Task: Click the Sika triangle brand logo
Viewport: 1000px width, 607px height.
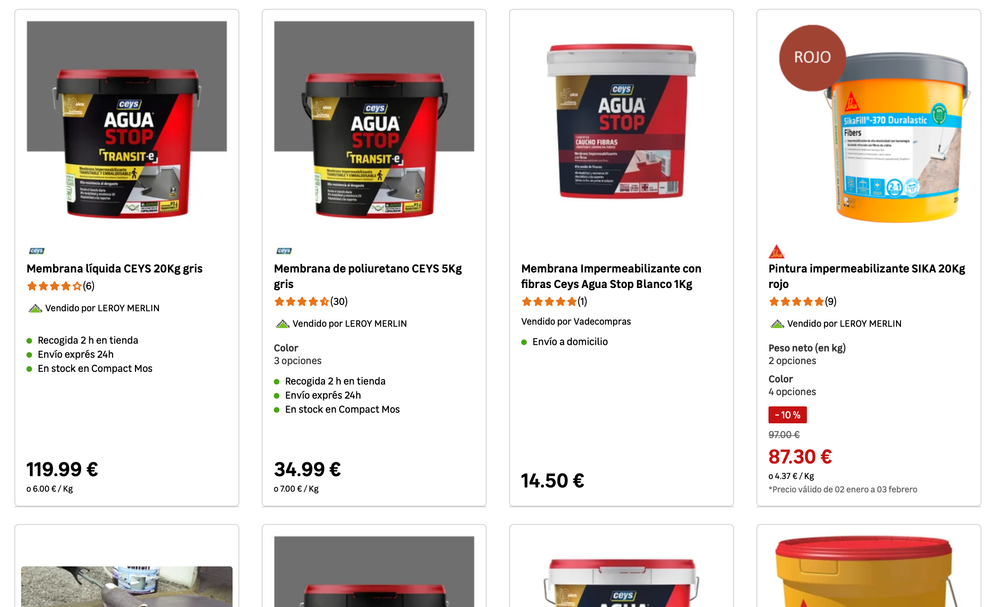Action: 776,251
